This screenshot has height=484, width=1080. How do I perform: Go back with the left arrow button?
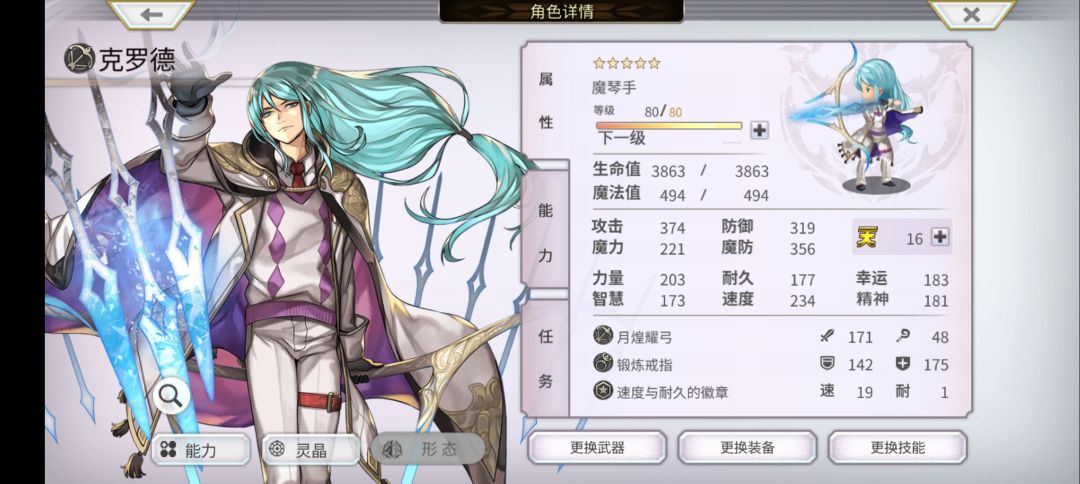click(x=152, y=14)
